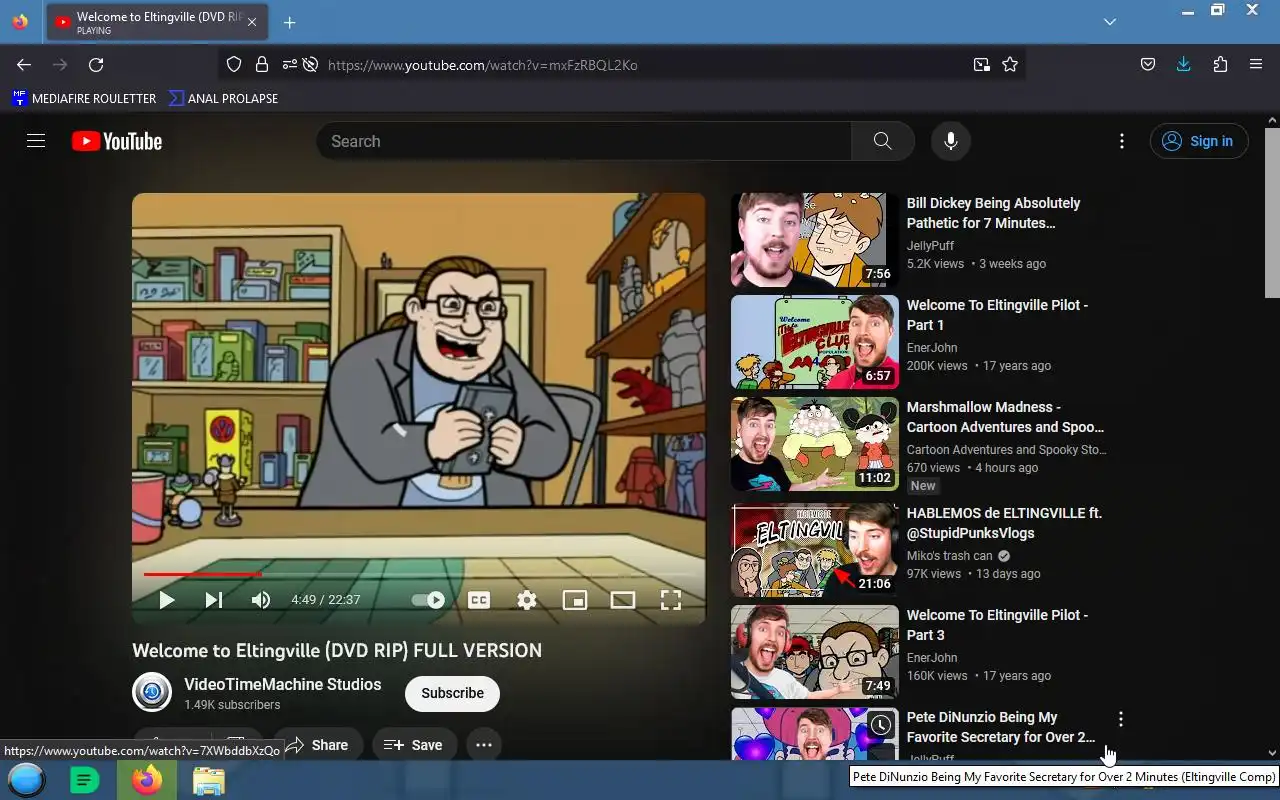The image size is (1280, 800).
Task: Open the Save to Pocket icon
Action: click(1148, 65)
